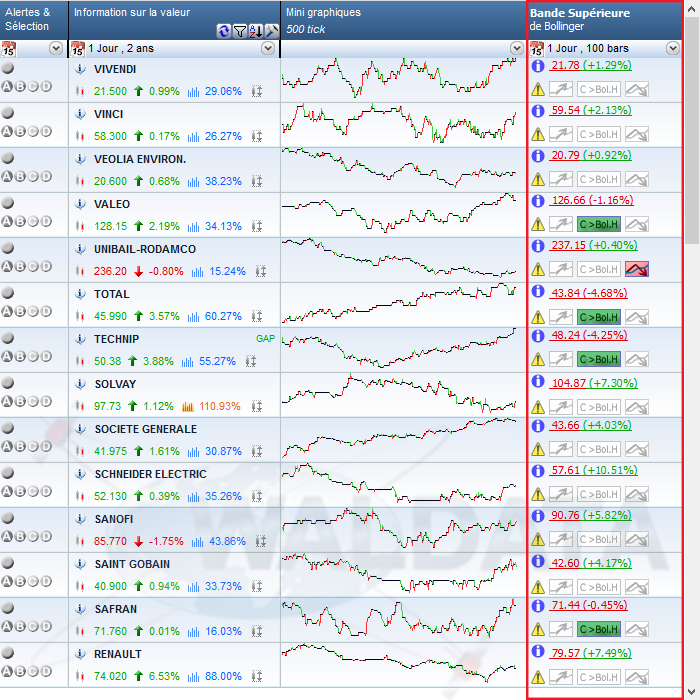Open the 237.15 (+0.40%) link
Screen dimensions: 700x700
point(594,246)
